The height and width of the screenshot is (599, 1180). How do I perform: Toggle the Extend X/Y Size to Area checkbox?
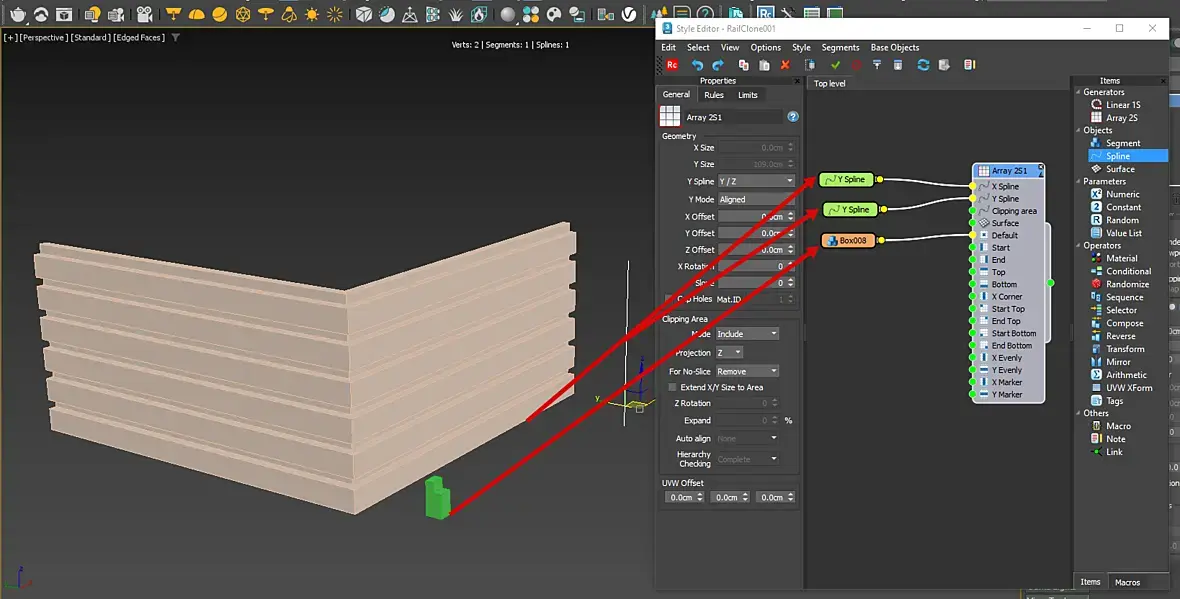(672, 388)
